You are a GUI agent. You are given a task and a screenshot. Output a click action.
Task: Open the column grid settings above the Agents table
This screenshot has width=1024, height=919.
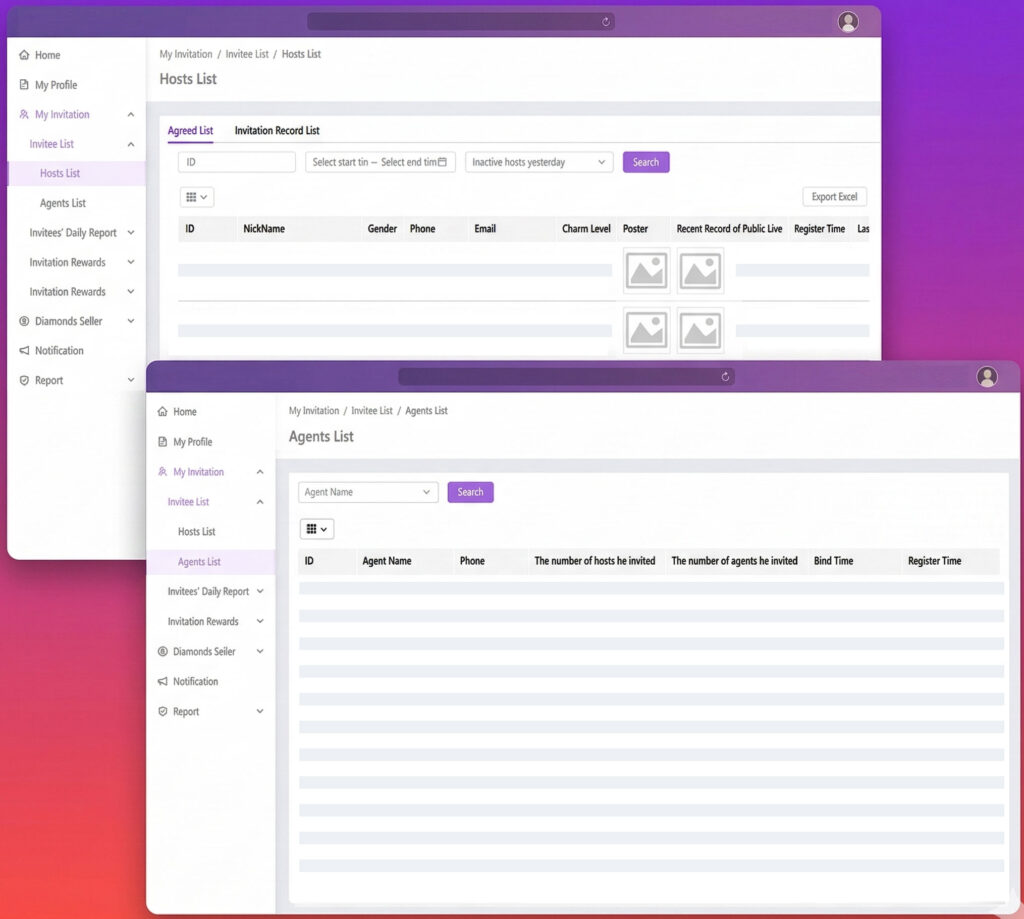tap(317, 529)
